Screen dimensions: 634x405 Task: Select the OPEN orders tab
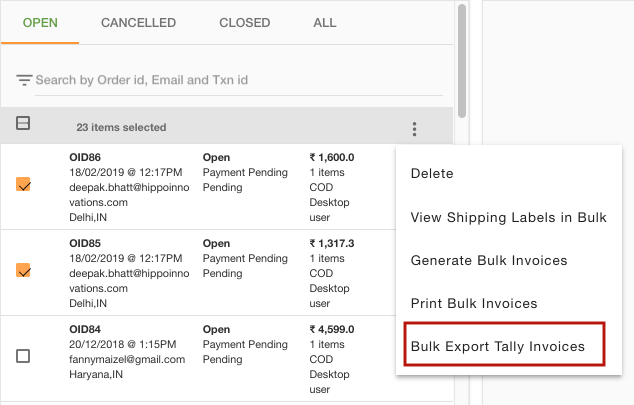(40, 23)
